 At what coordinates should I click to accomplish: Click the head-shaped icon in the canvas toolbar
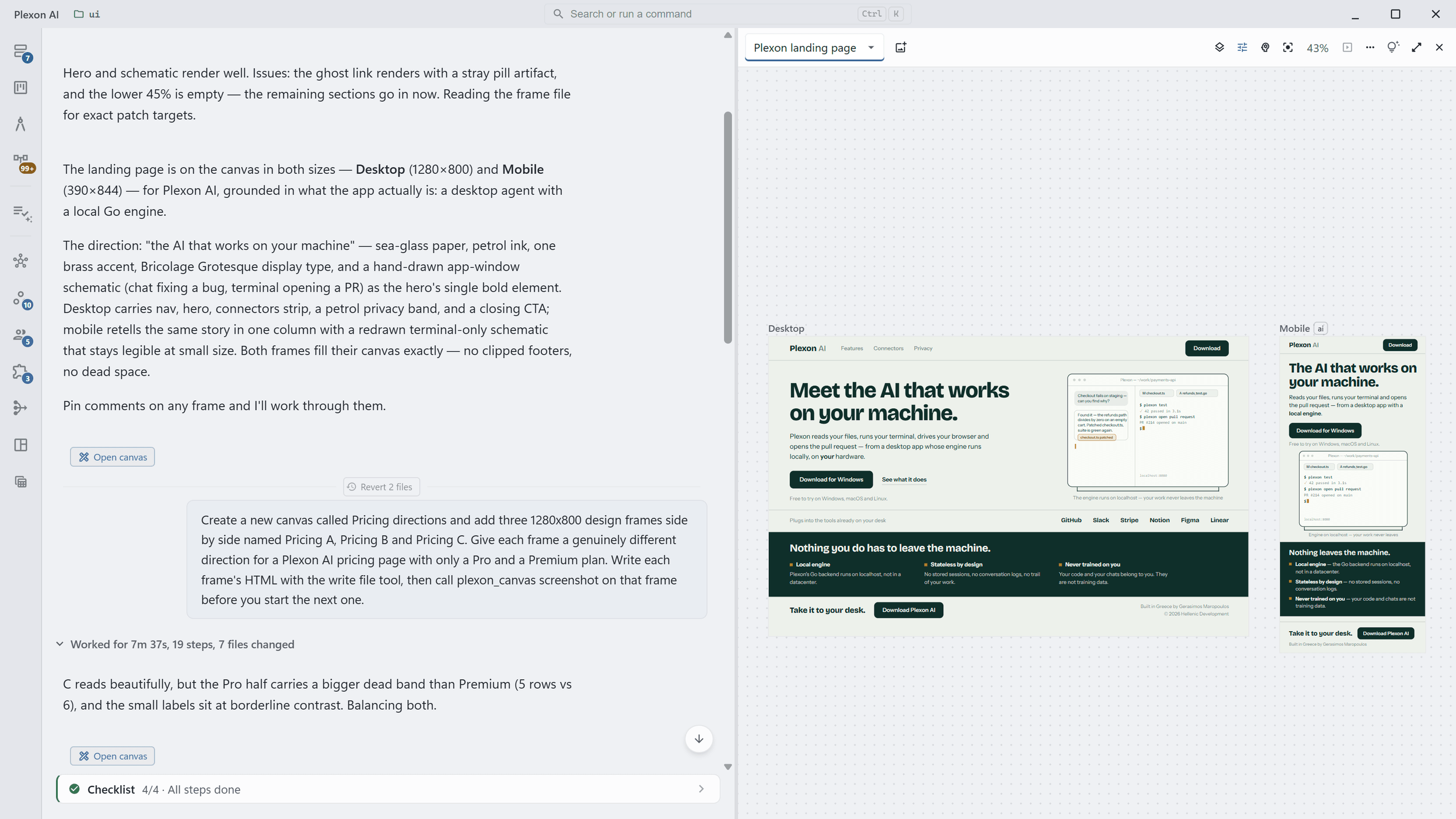pos(1265,47)
